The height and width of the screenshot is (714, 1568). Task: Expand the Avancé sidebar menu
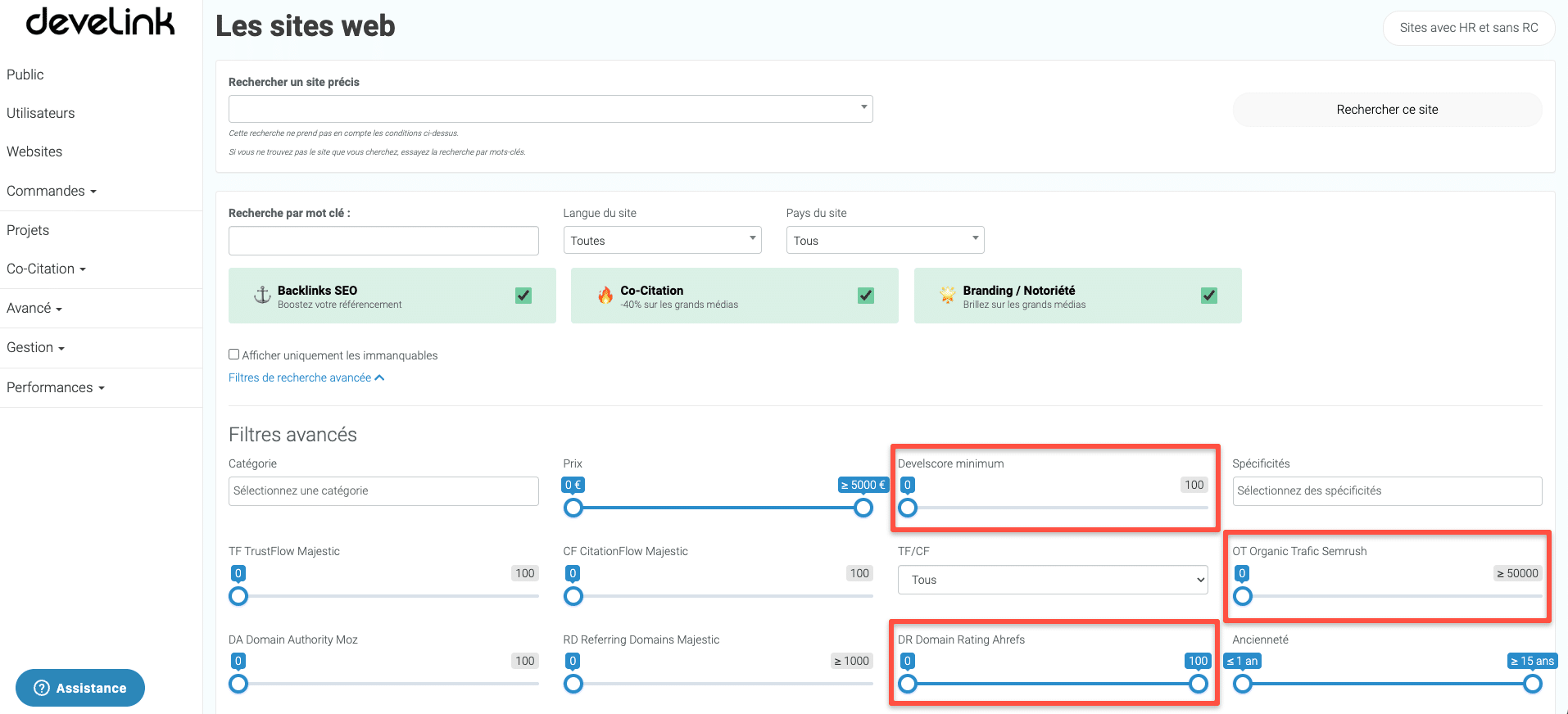(34, 308)
